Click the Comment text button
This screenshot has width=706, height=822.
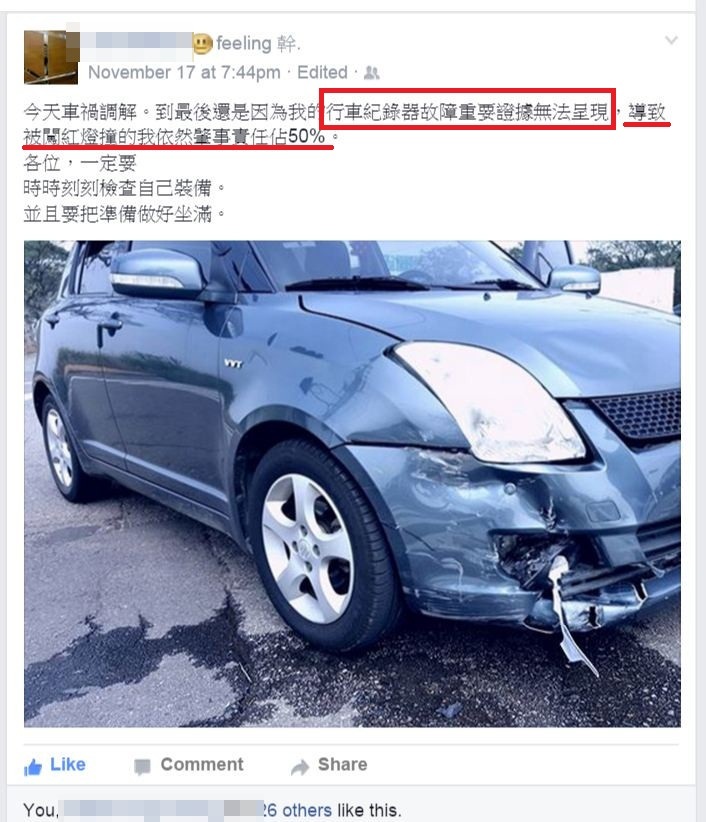(x=202, y=764)
